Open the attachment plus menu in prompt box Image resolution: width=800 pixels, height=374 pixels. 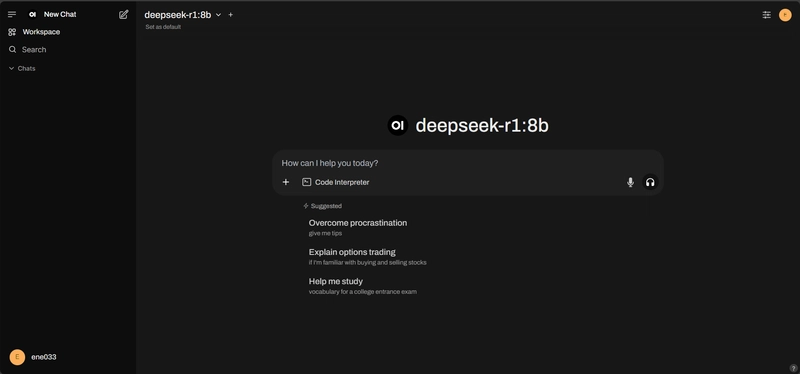[286, 182]
